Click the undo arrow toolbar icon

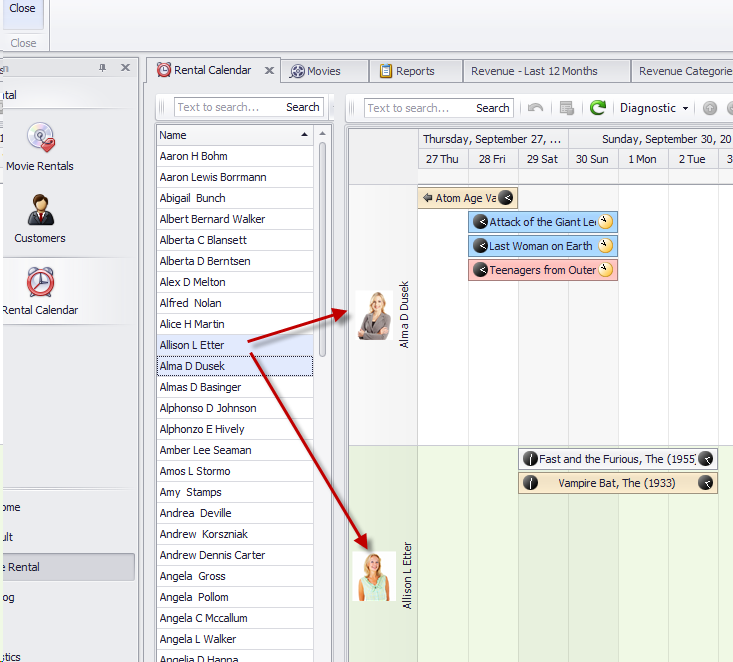(535, 108)
